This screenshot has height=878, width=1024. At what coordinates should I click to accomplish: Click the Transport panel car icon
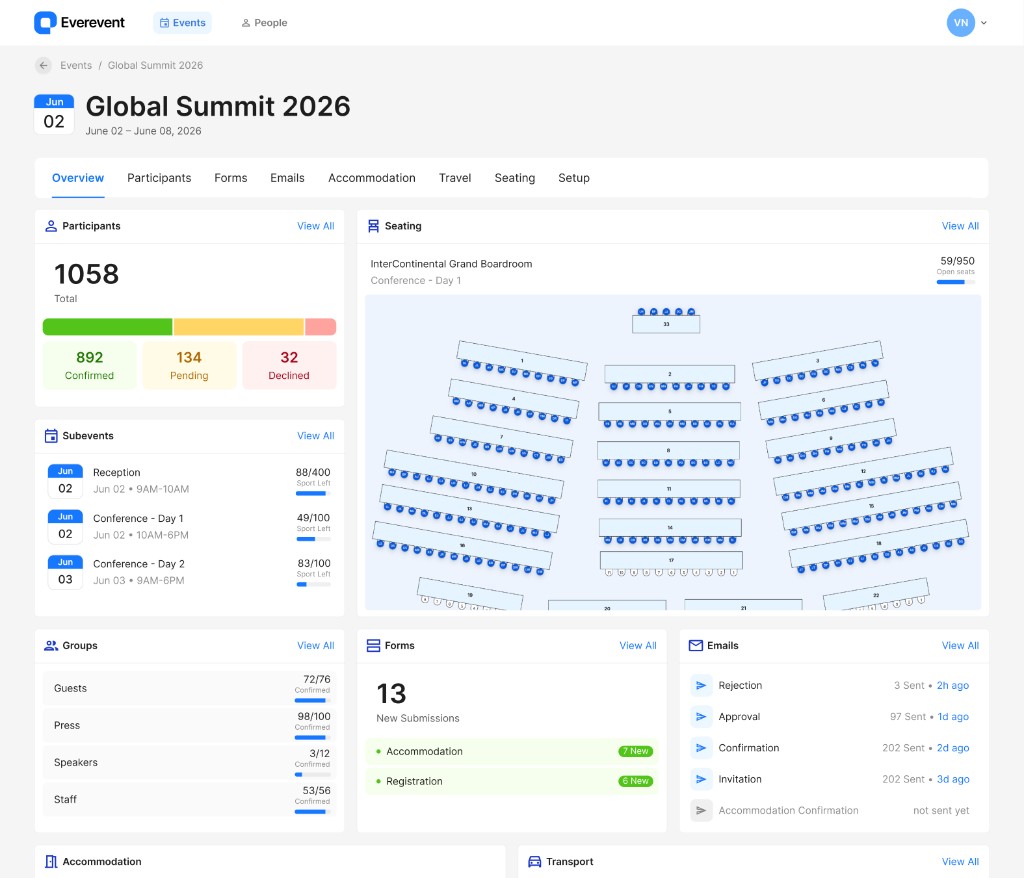coord(535,862)
